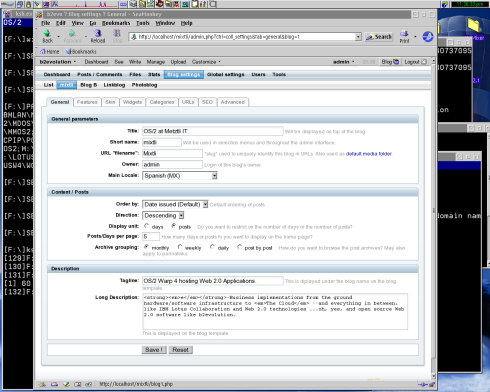Click the security lock icon in status bar
The height and width of the screenshot is (392, 490).
pos(432,384)
